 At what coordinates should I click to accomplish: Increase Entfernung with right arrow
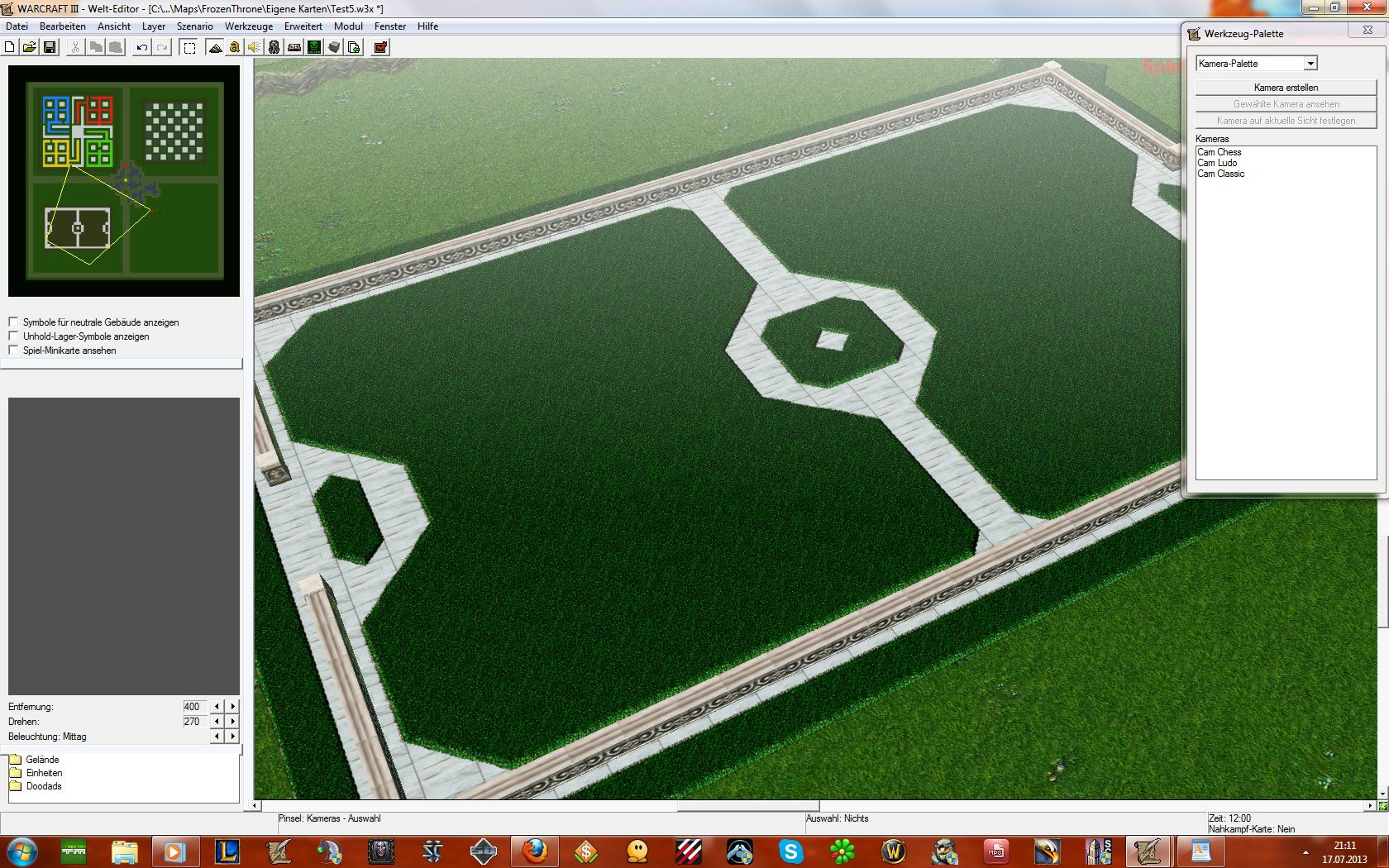(x=232, y=707)
